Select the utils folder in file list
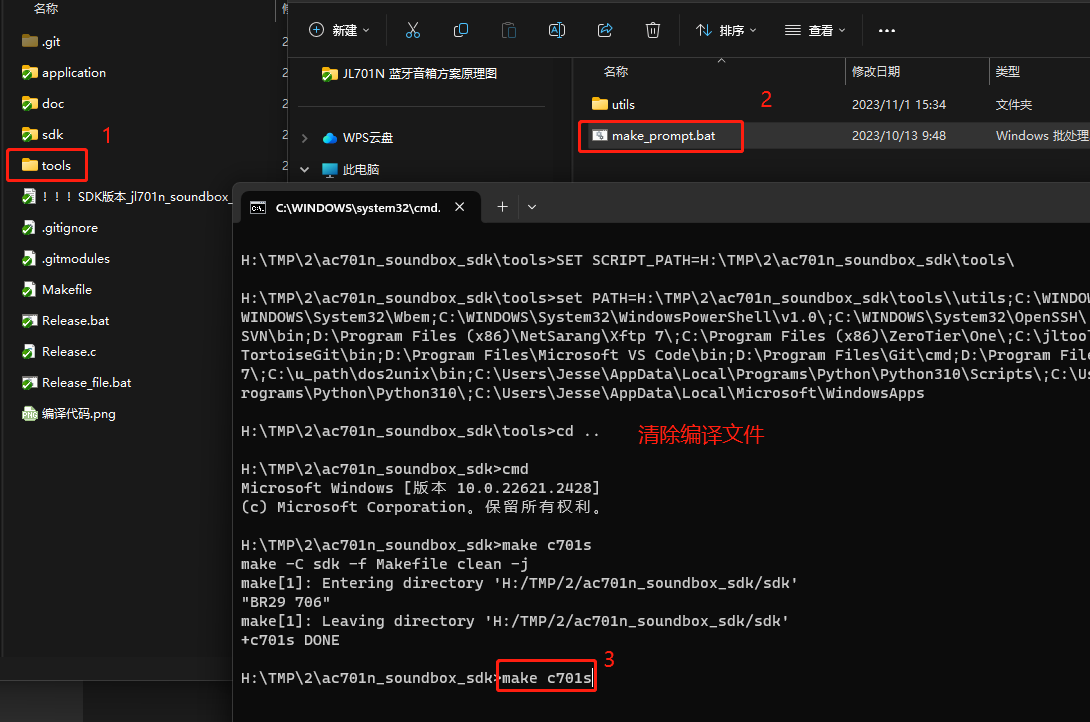Screen dimensions: 1090x722 613,104
